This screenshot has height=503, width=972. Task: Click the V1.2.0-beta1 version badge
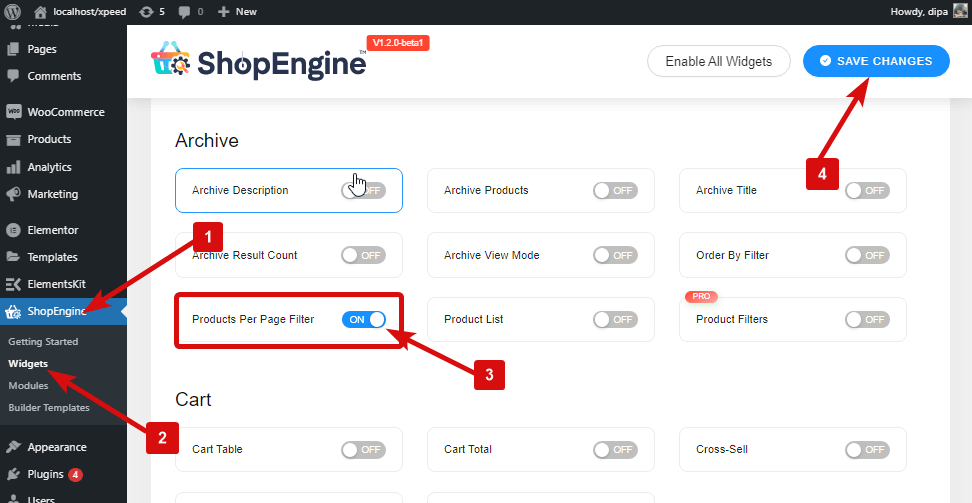[x=399, y=43]
